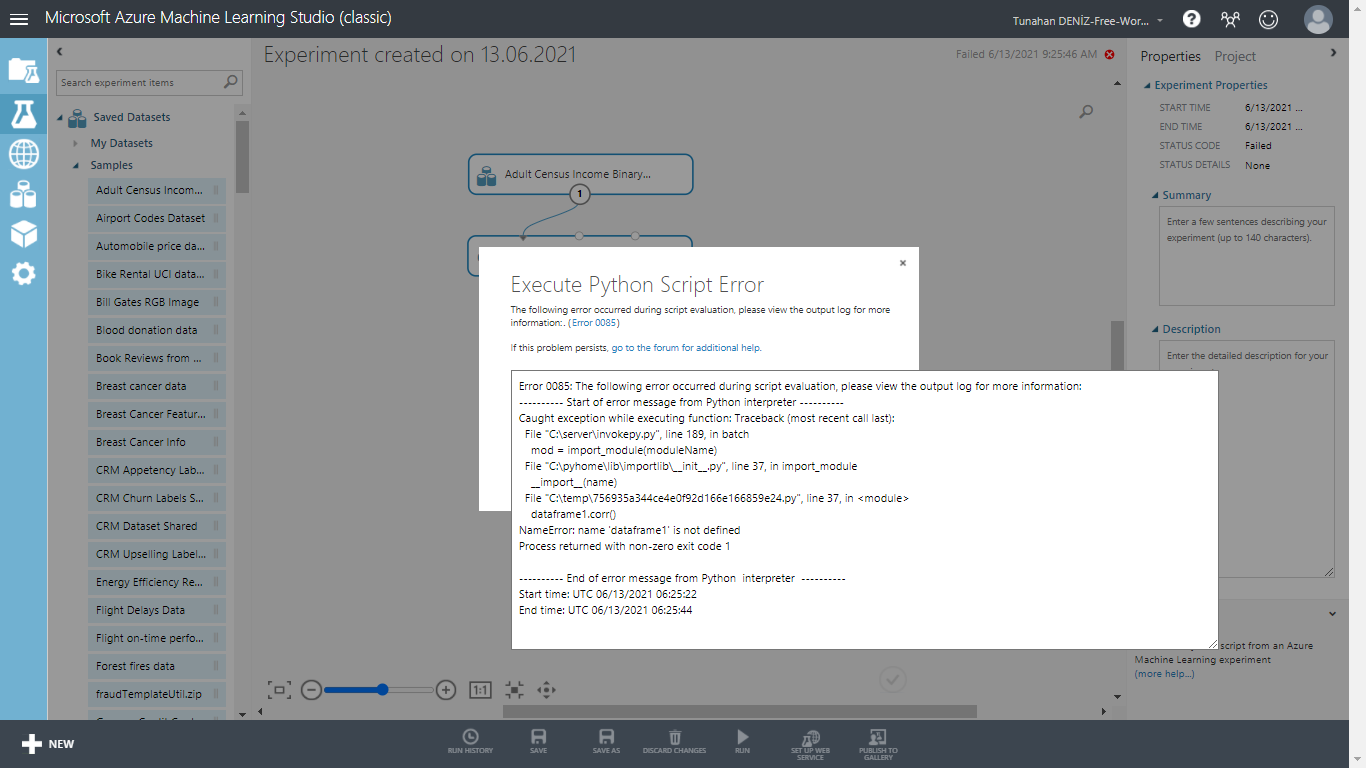Click Set Up Web Service button

(810, 745)
